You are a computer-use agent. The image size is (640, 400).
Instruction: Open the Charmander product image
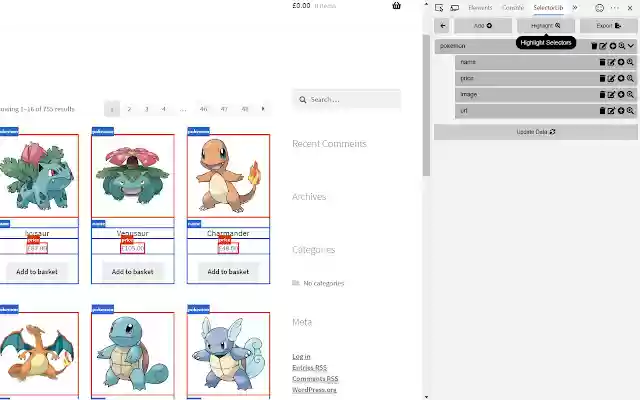[228, 176]
